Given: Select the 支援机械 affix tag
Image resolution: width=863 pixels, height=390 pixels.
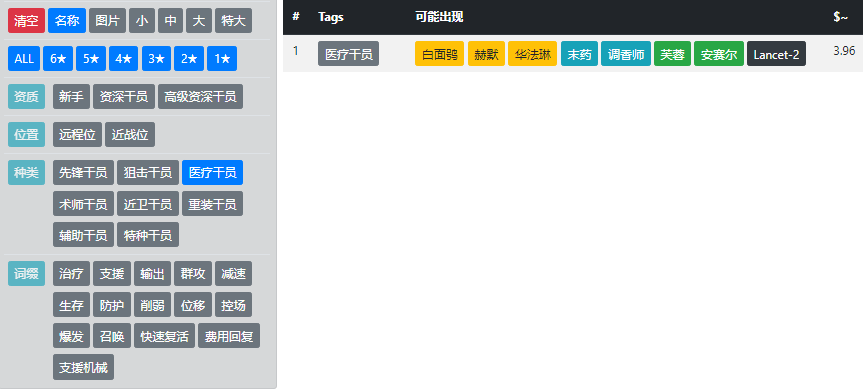Looking at the screenshot, I should [x=84, y=367].
